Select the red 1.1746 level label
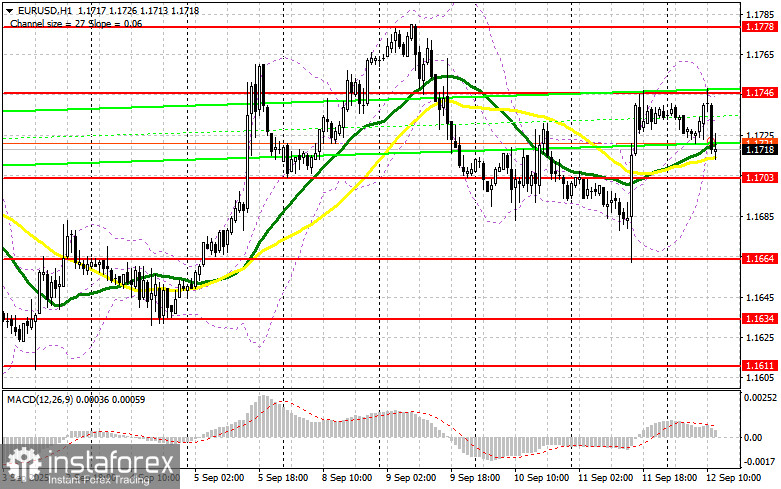Screen dimensions: 781x489 pos(760,93)
